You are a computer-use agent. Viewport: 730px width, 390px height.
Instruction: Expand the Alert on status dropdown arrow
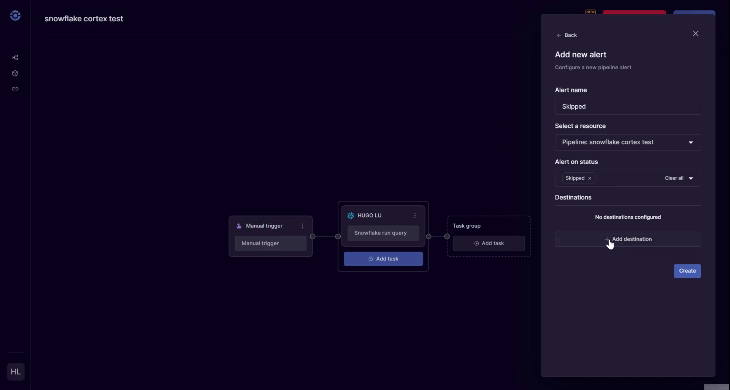(x=691, y=178)
